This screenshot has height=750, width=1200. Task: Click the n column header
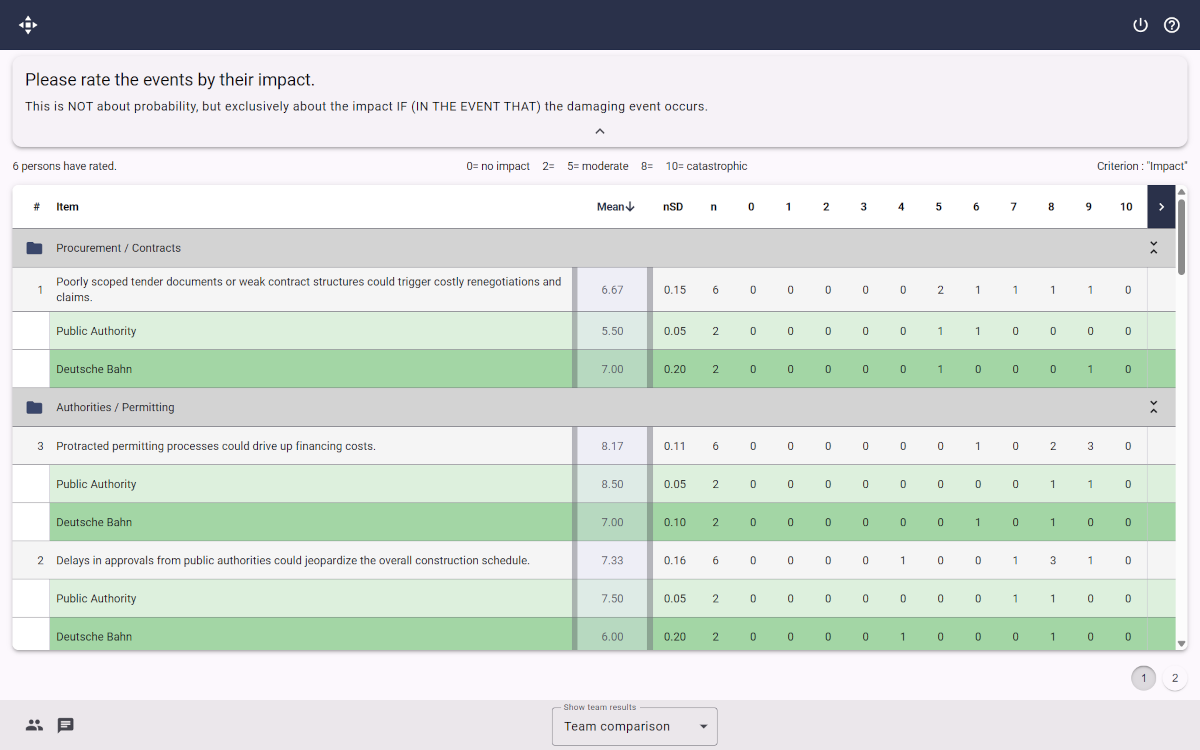713,207
